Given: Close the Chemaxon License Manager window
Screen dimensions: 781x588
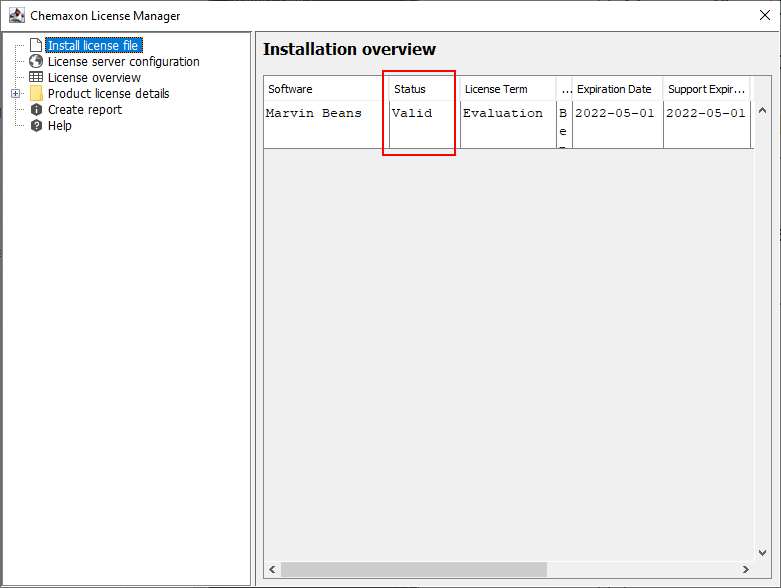Looking at the screenshot, I should [x=765, y=15].
